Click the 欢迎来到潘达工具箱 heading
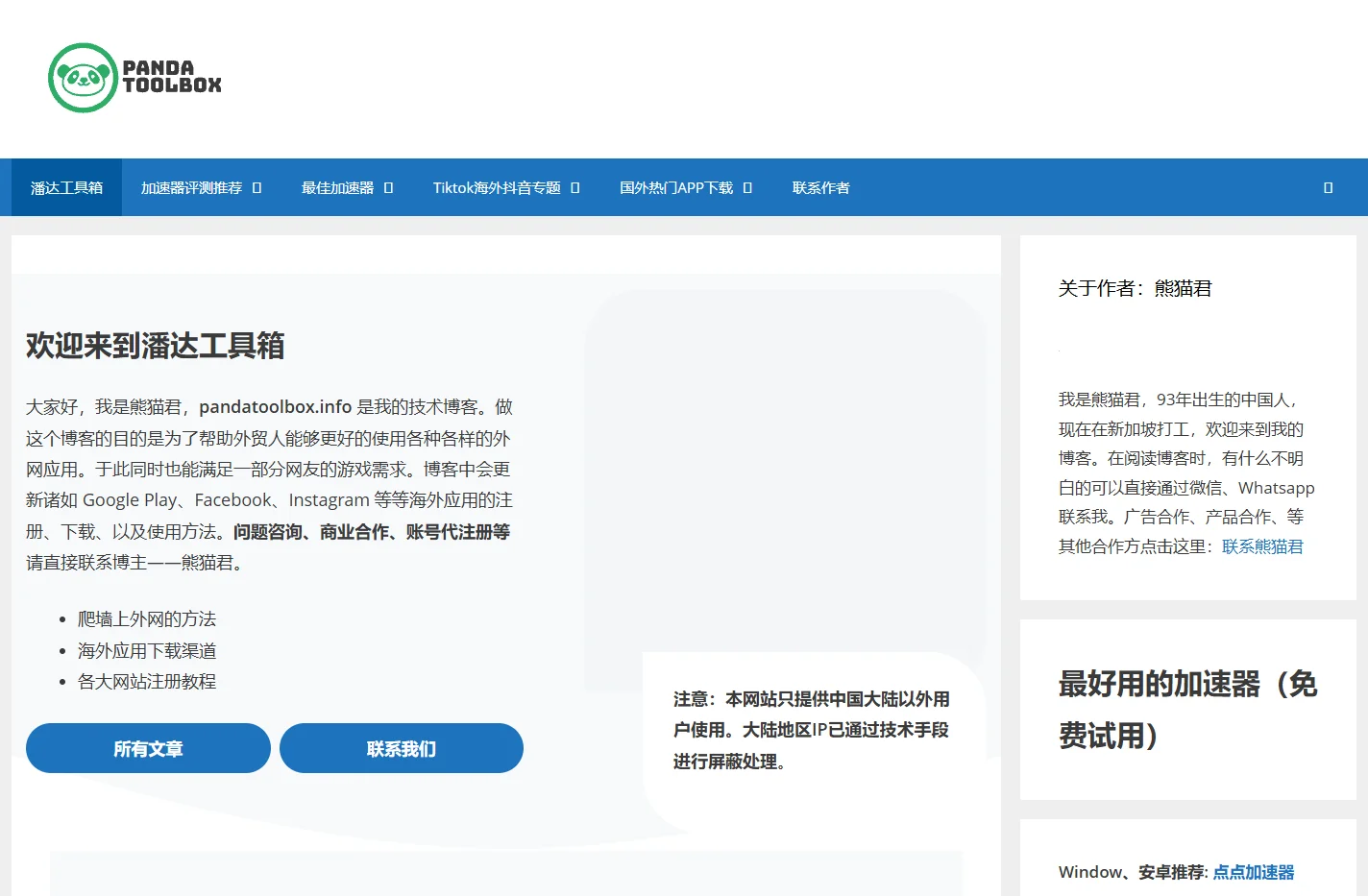Viewport: 1368px width, 896px height. pos(155,346)
